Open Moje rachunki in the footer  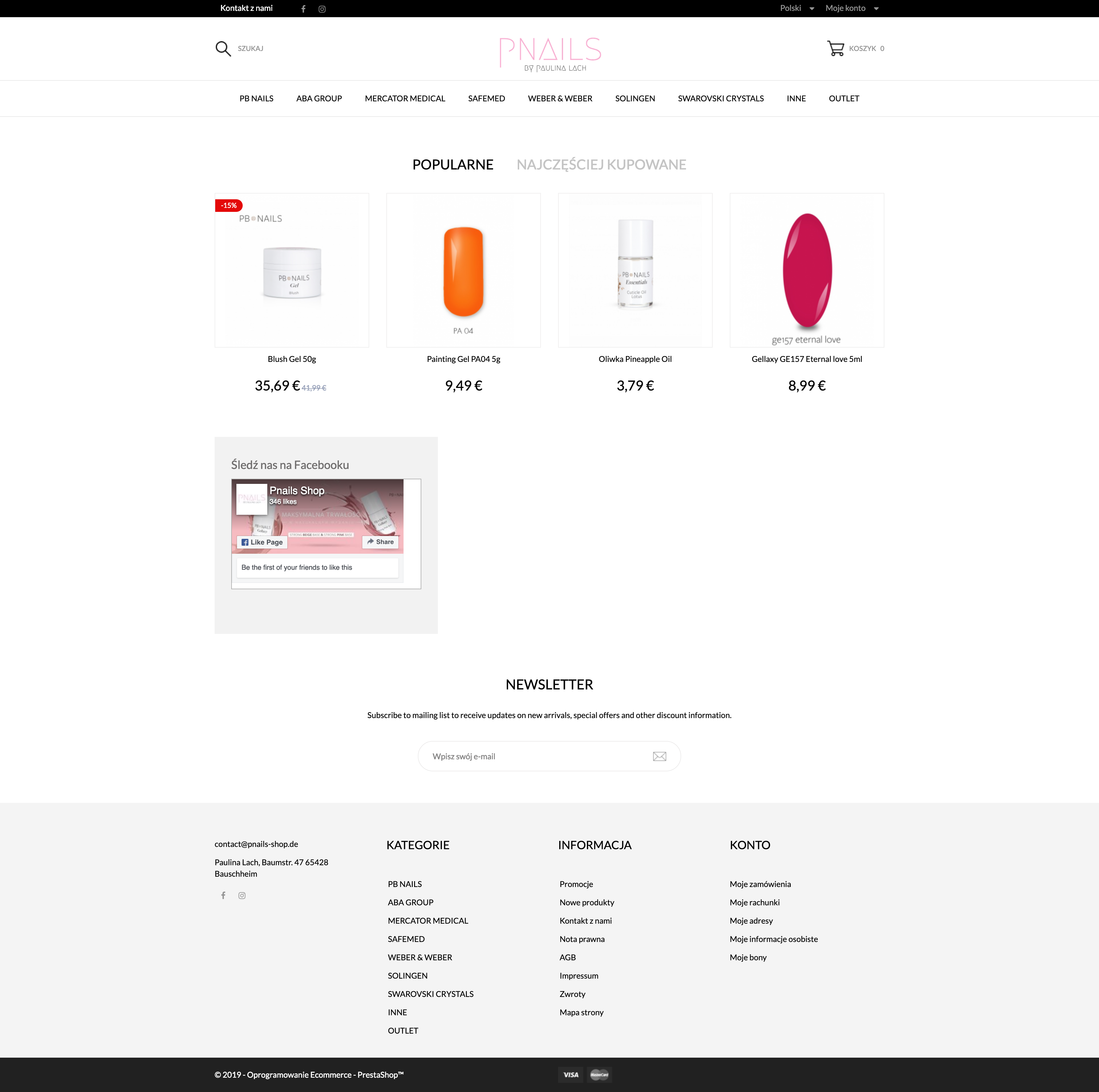click(754, 902)
